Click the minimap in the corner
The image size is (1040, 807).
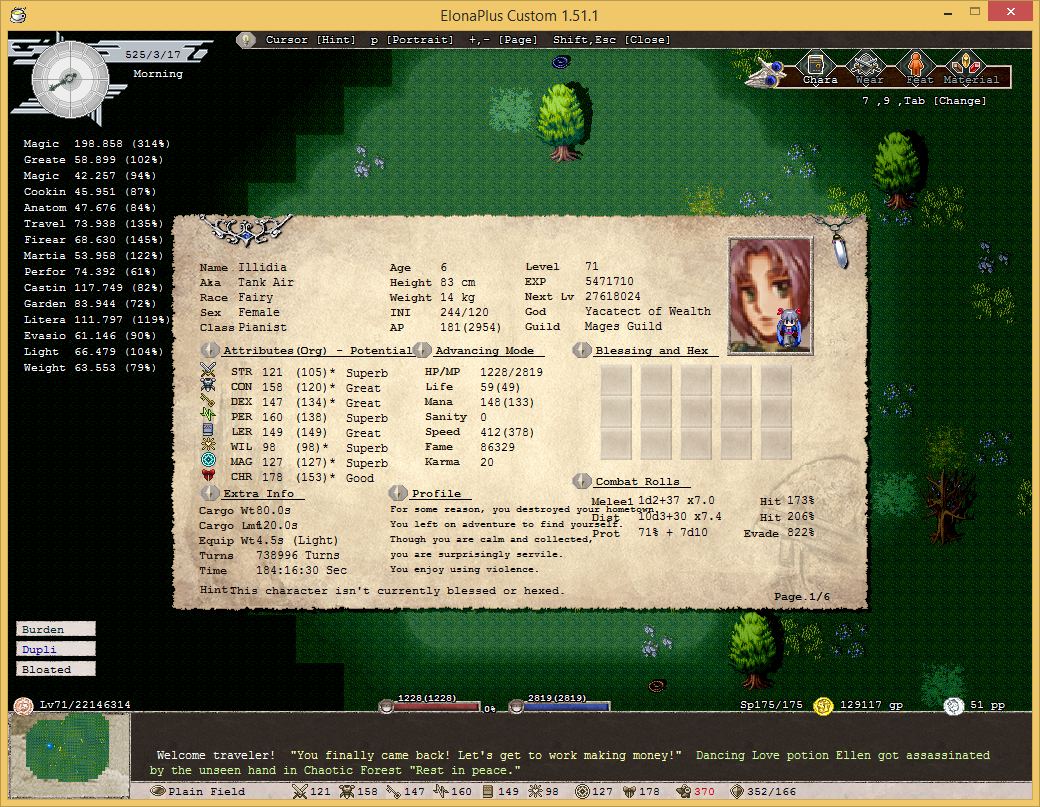click(69, 755)
